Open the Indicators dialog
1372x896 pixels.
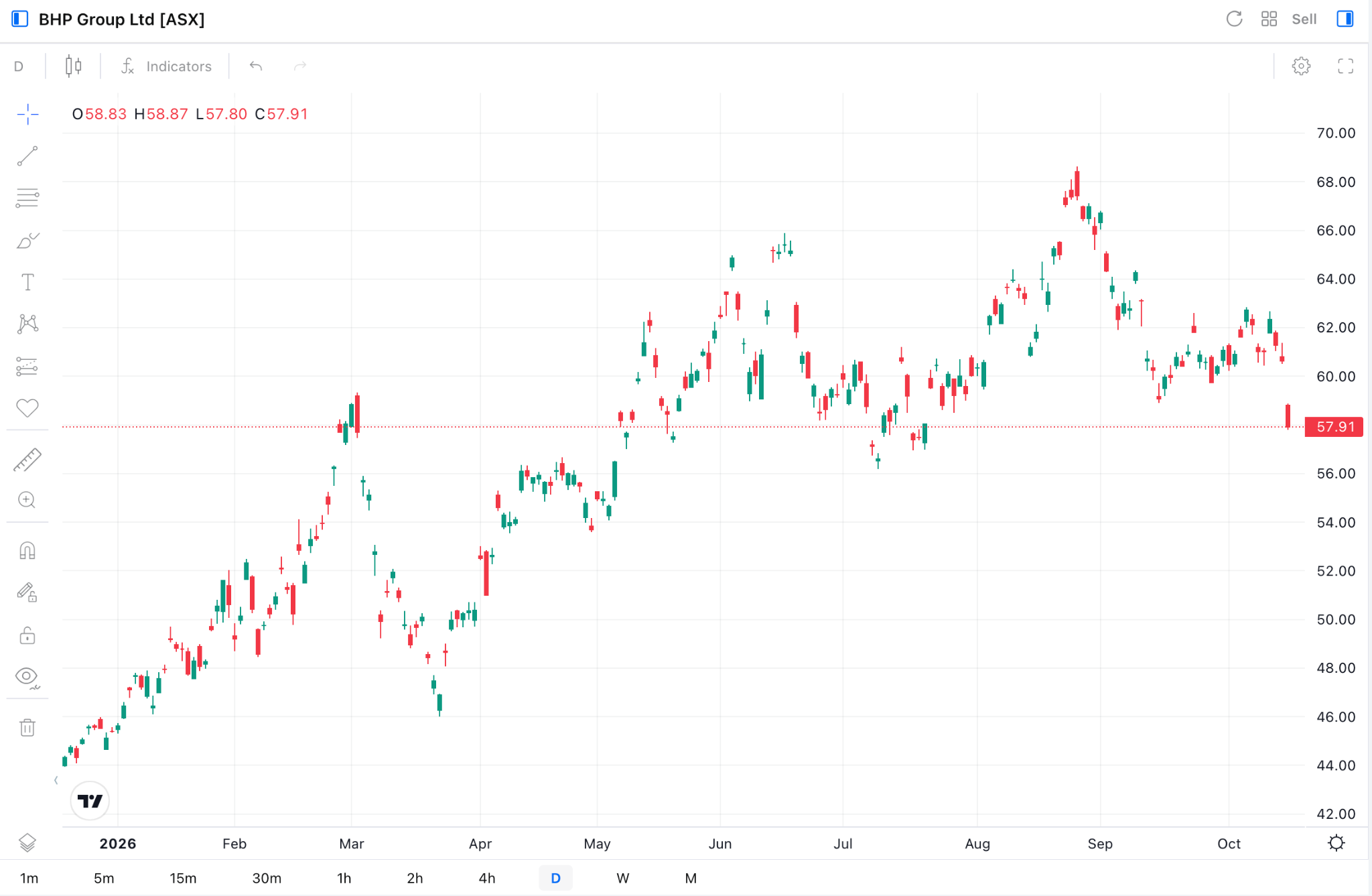[166, 66]
